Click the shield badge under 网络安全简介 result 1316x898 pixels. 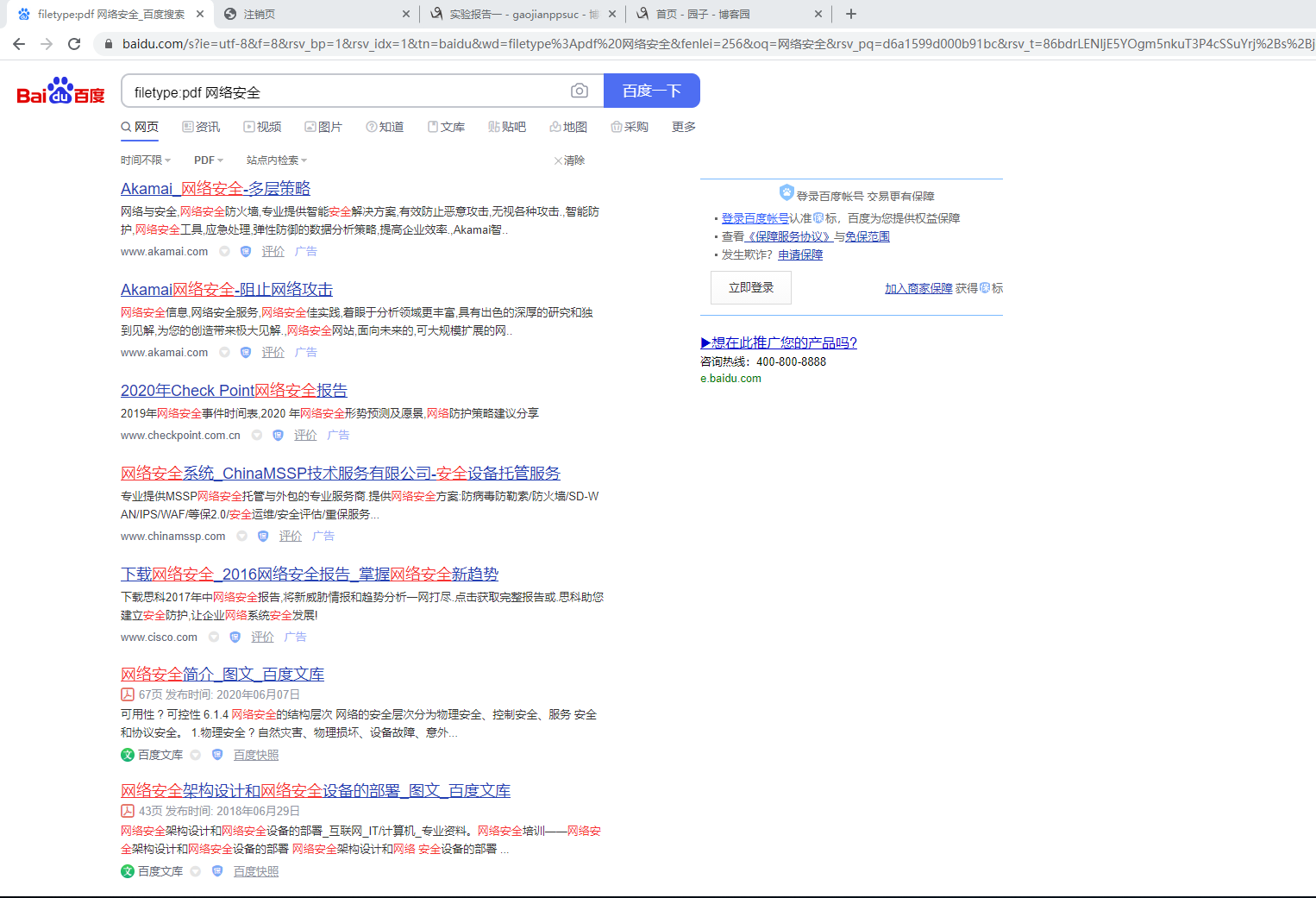click(217, 755)
